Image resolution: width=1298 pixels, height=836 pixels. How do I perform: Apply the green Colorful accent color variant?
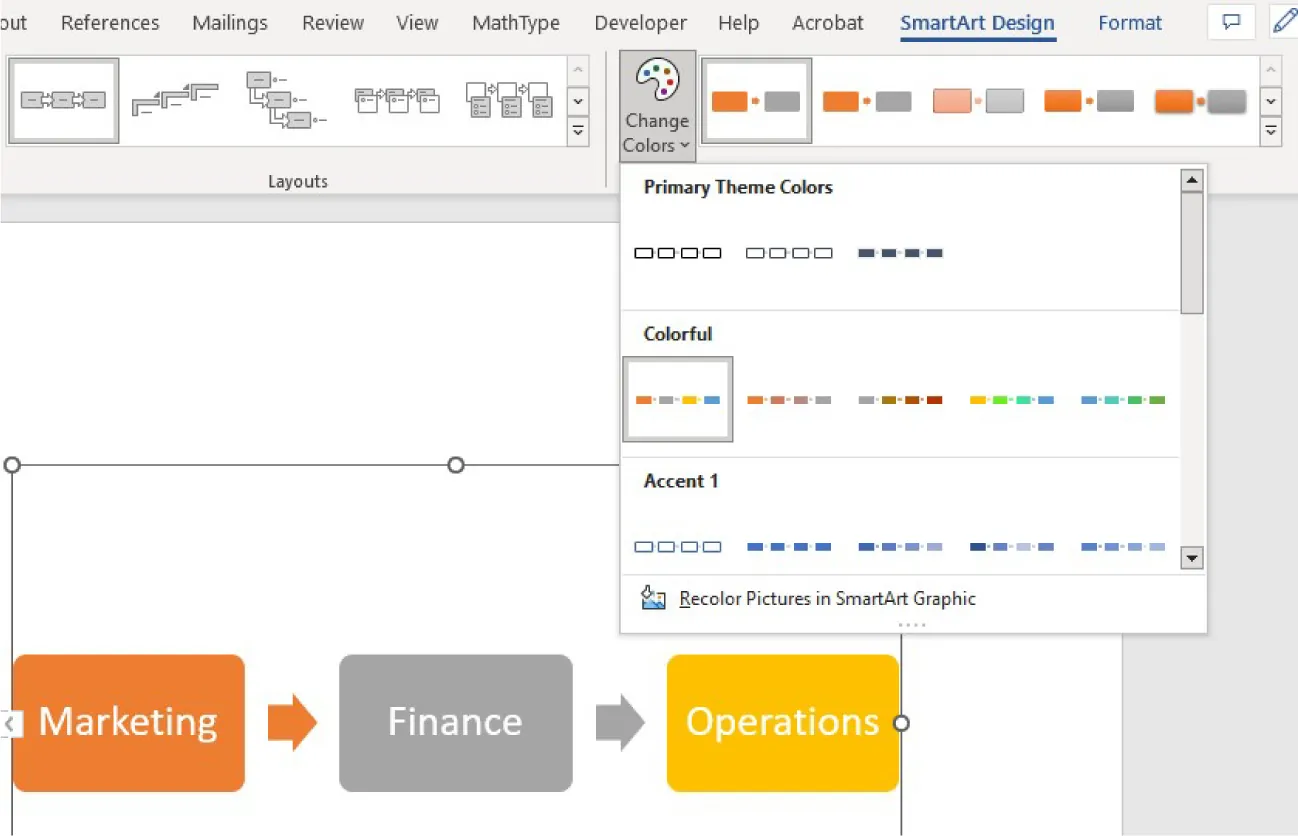point(1122,399)
